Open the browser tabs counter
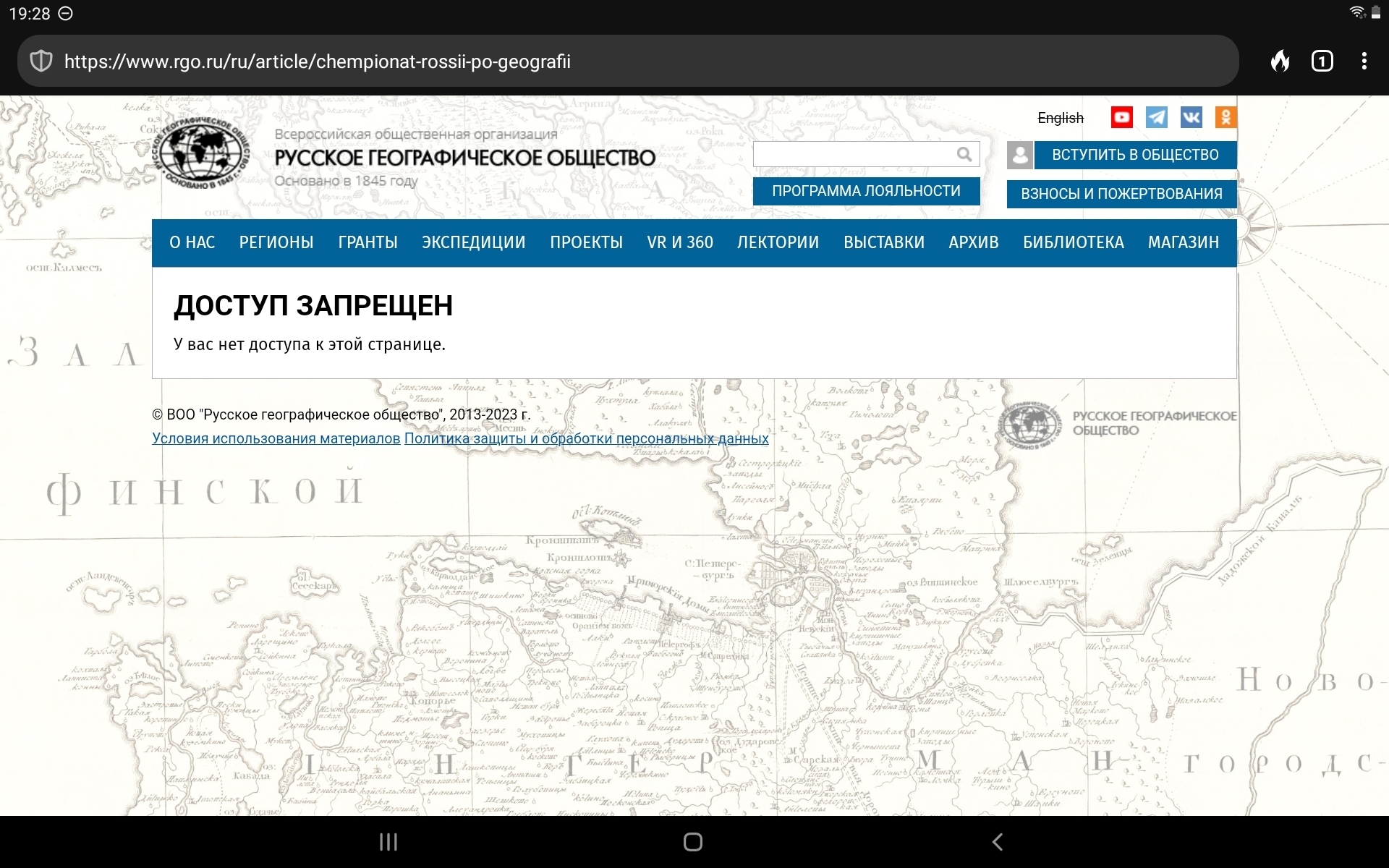The height and width of the screenshot is (868, 1389). pyautogui.click(x=1322, y=61)
